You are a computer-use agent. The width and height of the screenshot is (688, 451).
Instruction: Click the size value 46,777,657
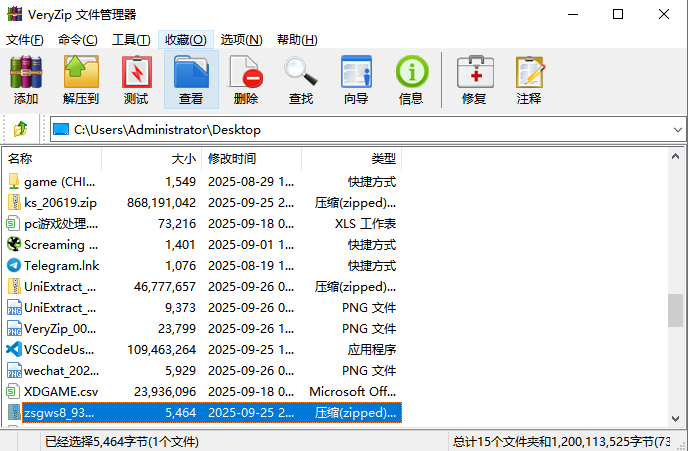165,287
